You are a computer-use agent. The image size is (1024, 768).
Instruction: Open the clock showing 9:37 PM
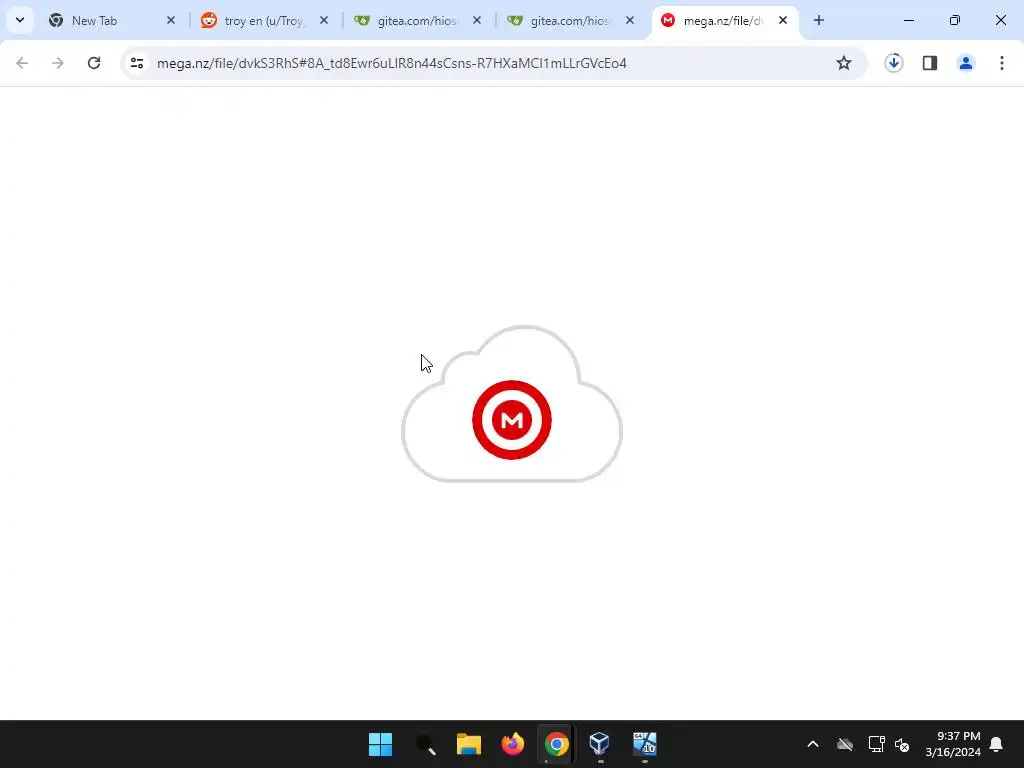pos(953,744)
